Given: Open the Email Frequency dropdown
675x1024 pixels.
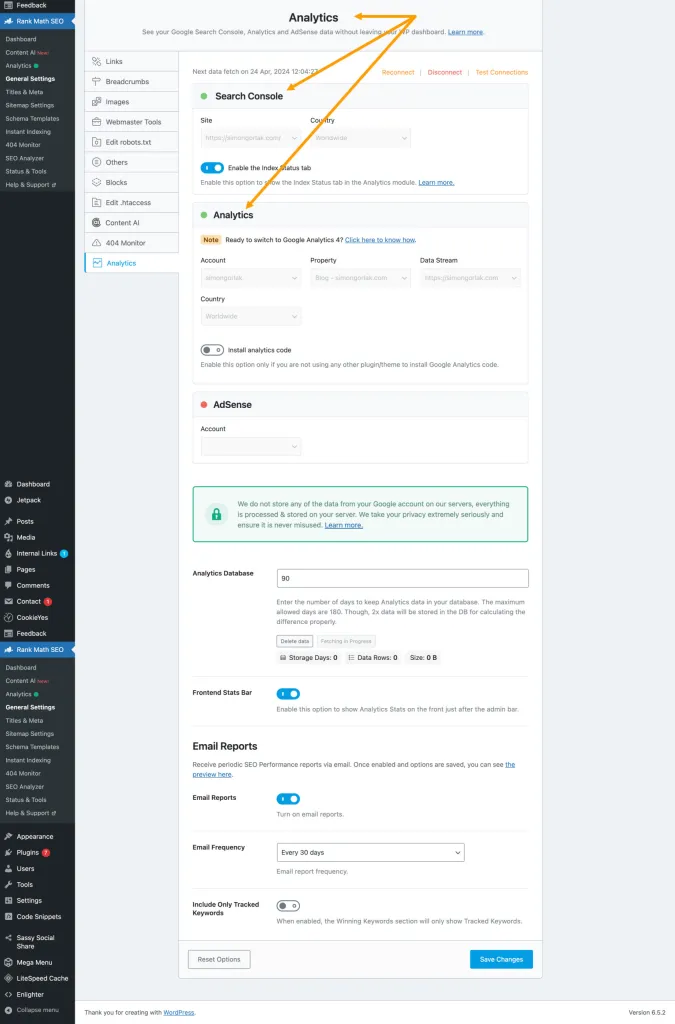Looking at the screenshot, I should coord(370,852).
